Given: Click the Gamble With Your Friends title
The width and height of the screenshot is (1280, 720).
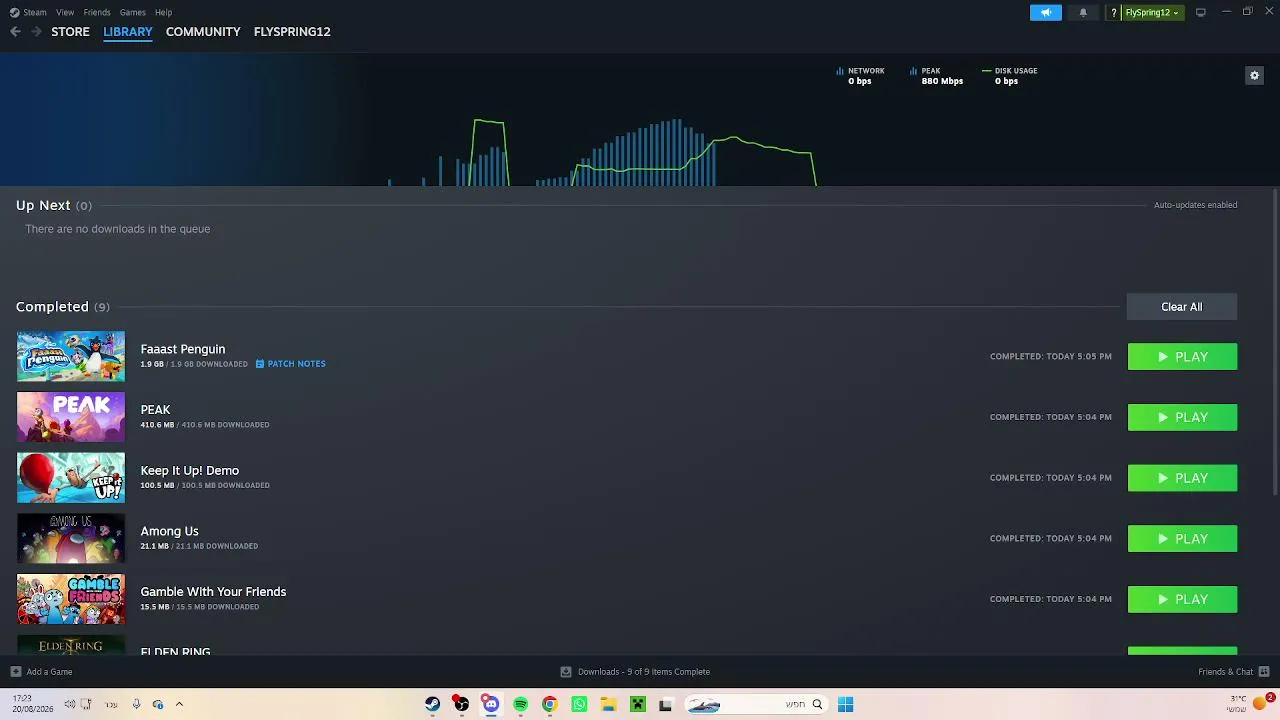Looking at the screenshot, I should click(214, 592).
